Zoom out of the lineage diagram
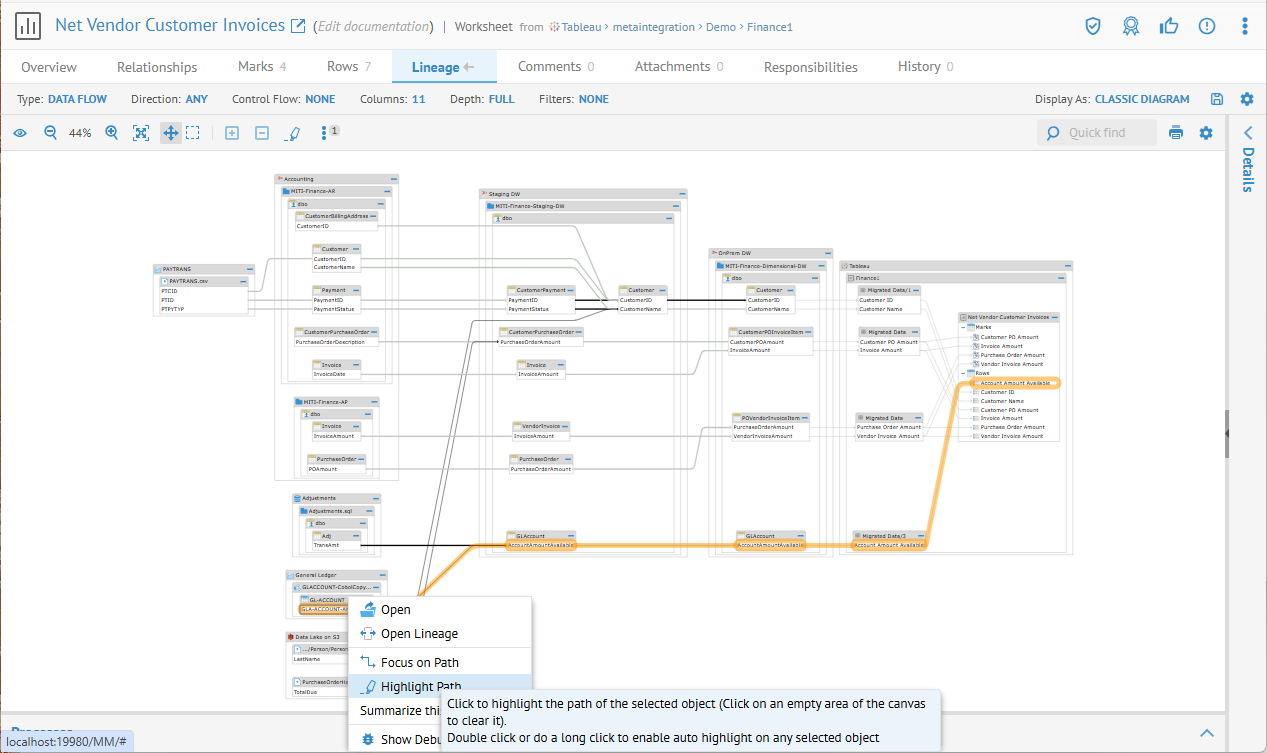The height and width of the screenshot is (753, 1267). tap(50, 133)
